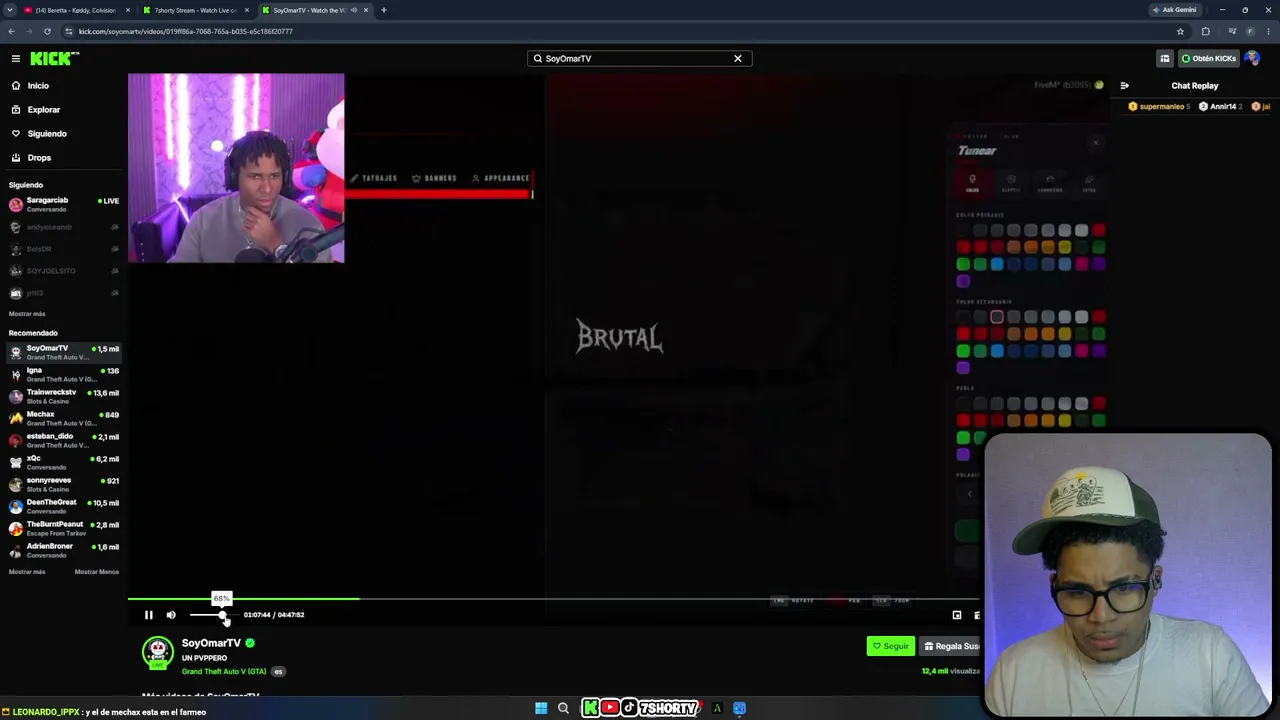
Task: Open Grand Theft Auto V category link
Action: [x=224, y=672]
